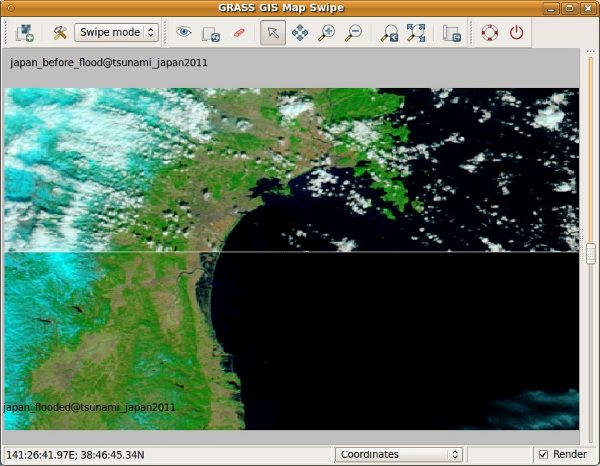The image size is (600, 466).
Task: Uncheck the Render checkbox
Action: tap(543, 454)
